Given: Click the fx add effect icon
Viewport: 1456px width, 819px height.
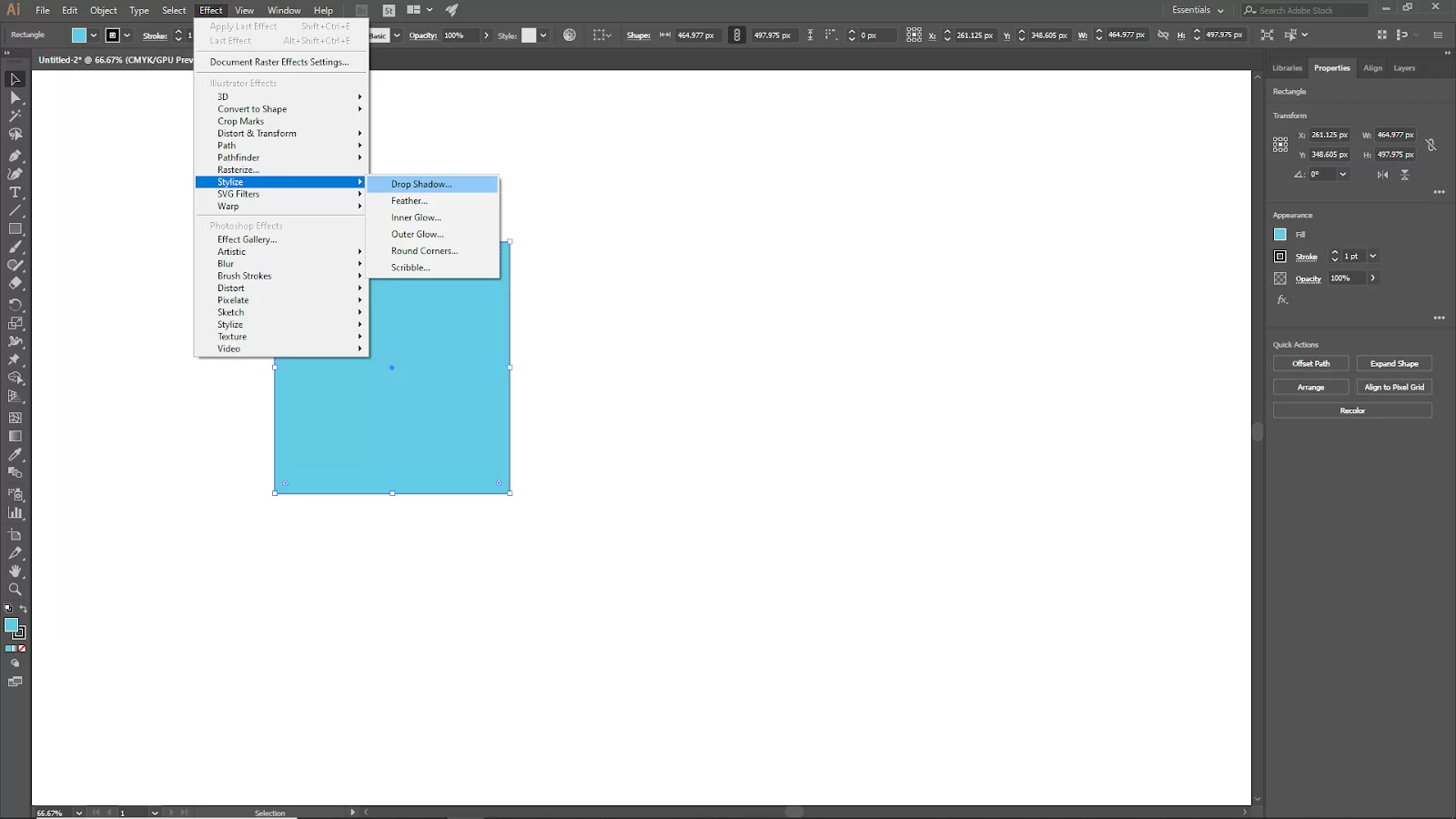Looking at the screenshot, I should tap(1282, 299).
